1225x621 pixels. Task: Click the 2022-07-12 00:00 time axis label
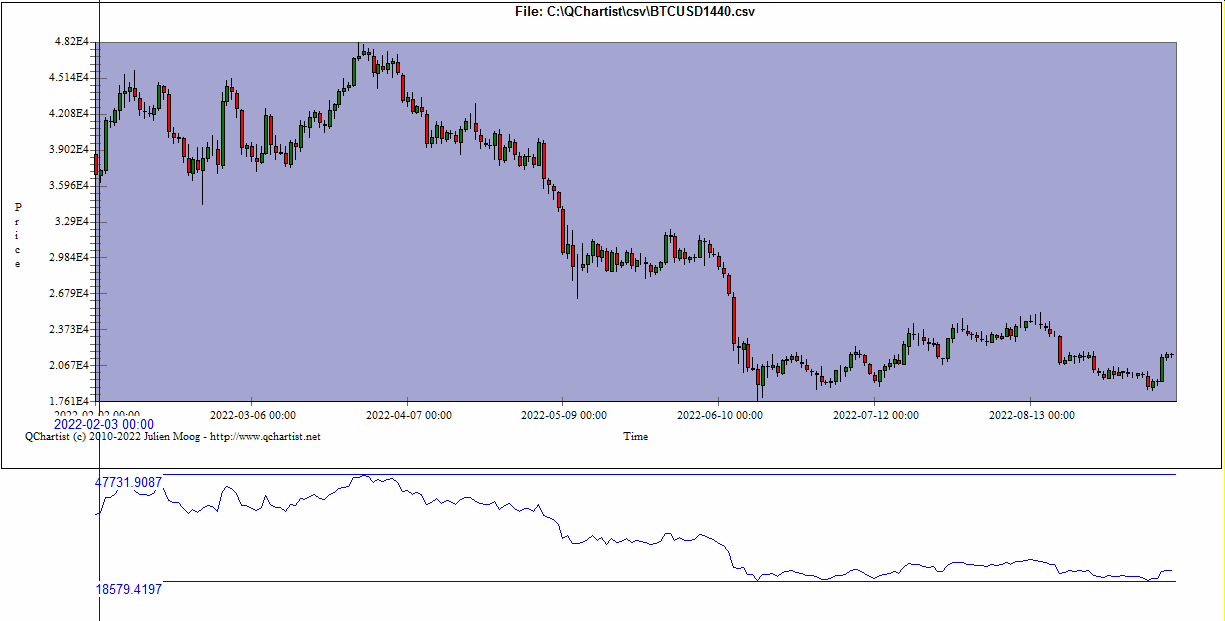876,414
